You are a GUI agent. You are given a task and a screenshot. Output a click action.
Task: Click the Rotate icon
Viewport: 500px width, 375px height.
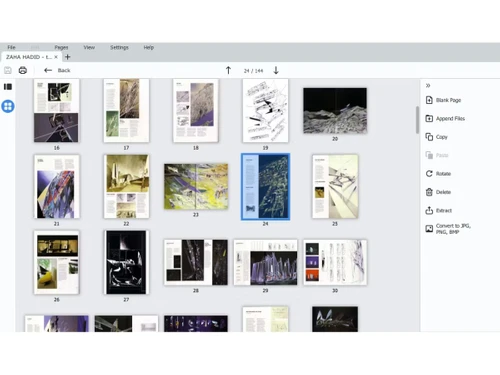pos(429,173)
